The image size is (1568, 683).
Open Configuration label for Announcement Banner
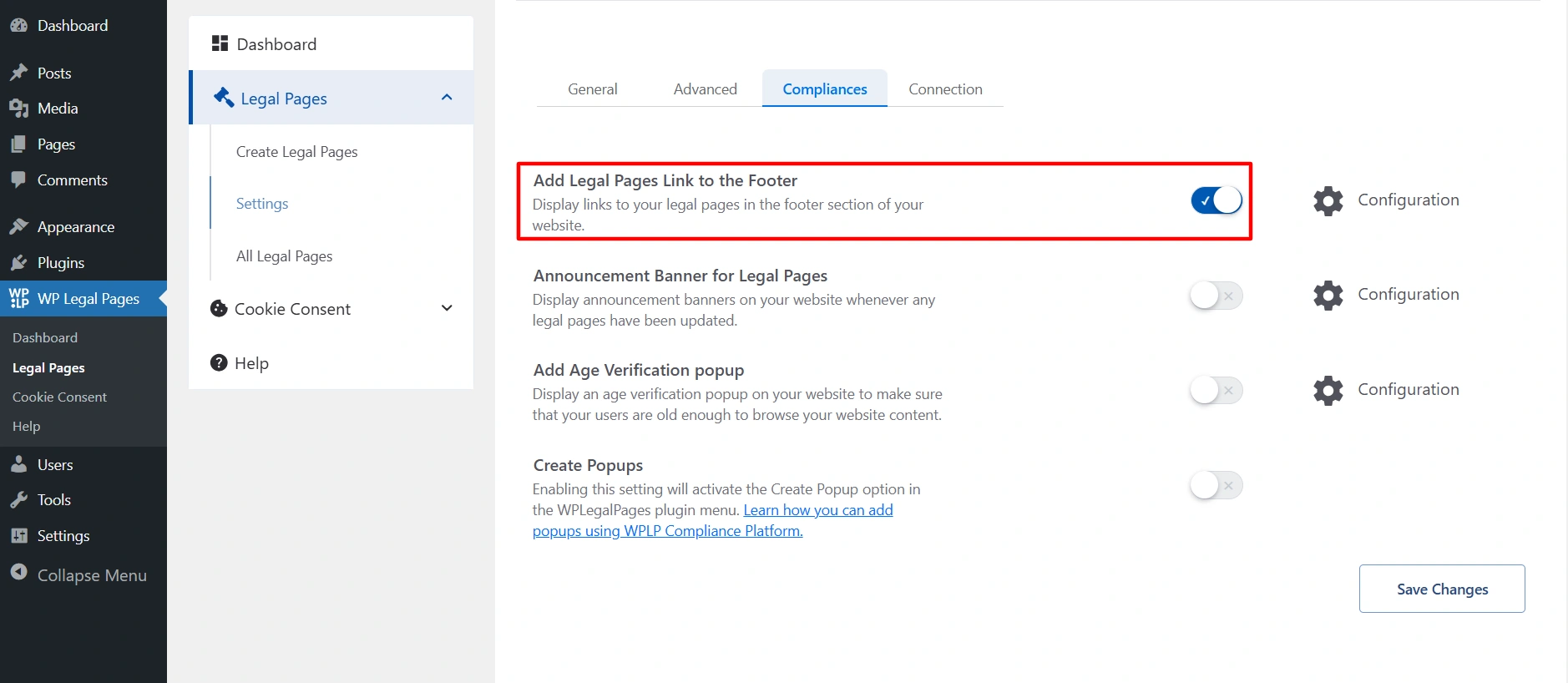(x=1409, y=294)
